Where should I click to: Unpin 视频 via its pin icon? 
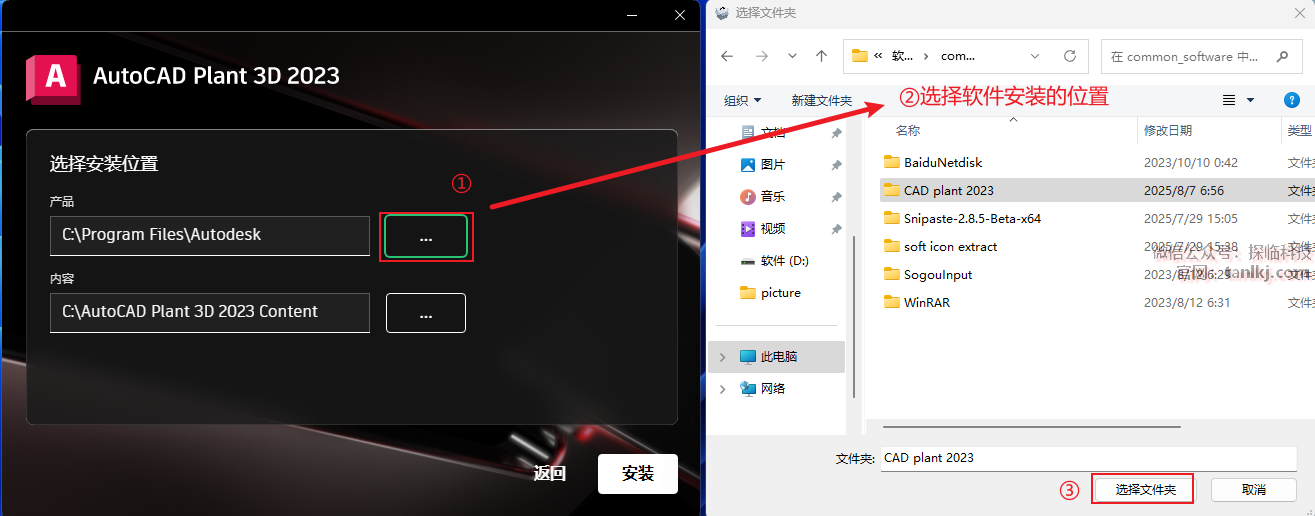(x=836, y=228)
